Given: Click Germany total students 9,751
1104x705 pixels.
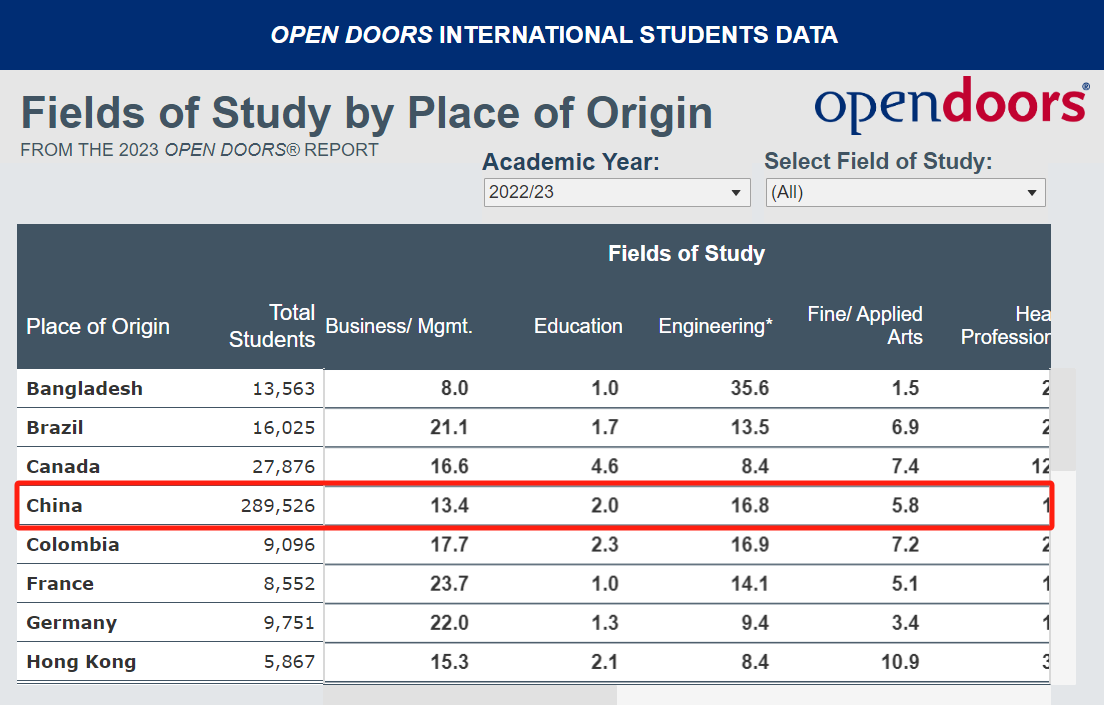Looking at the screenshot, I should 289,623.
